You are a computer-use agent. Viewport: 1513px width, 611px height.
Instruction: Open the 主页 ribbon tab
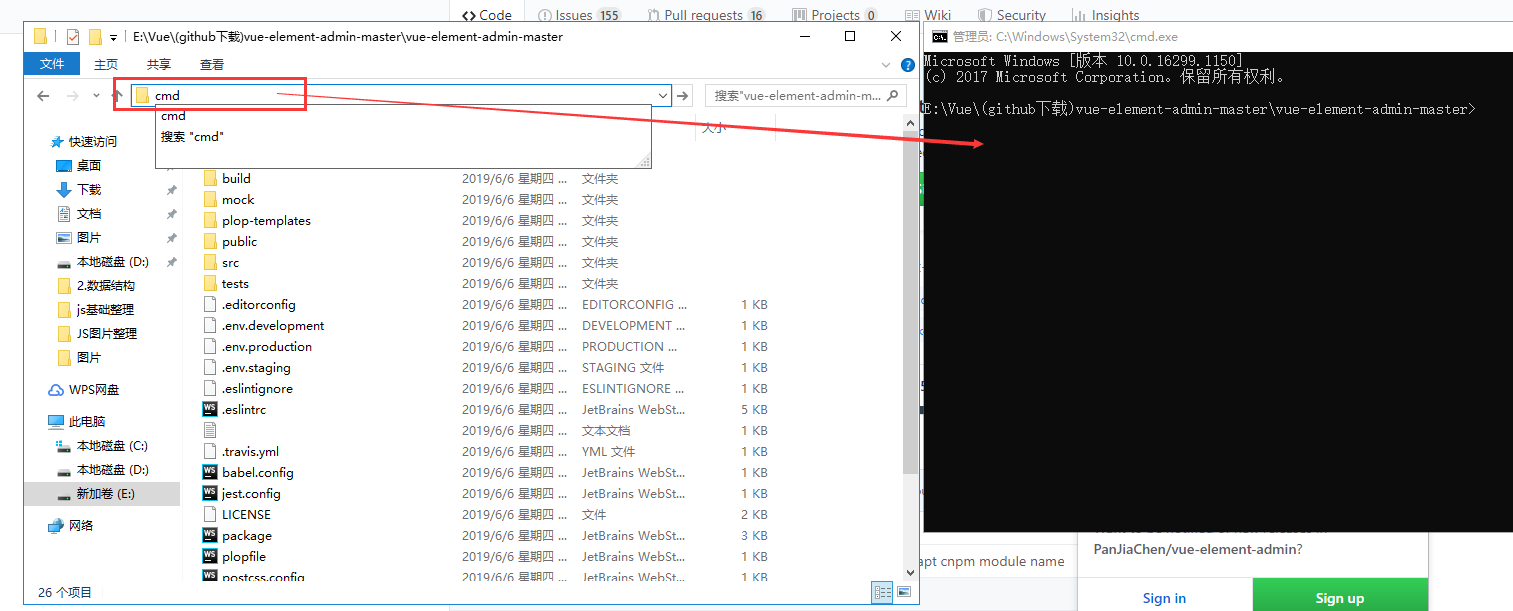[x=106, y=65]
